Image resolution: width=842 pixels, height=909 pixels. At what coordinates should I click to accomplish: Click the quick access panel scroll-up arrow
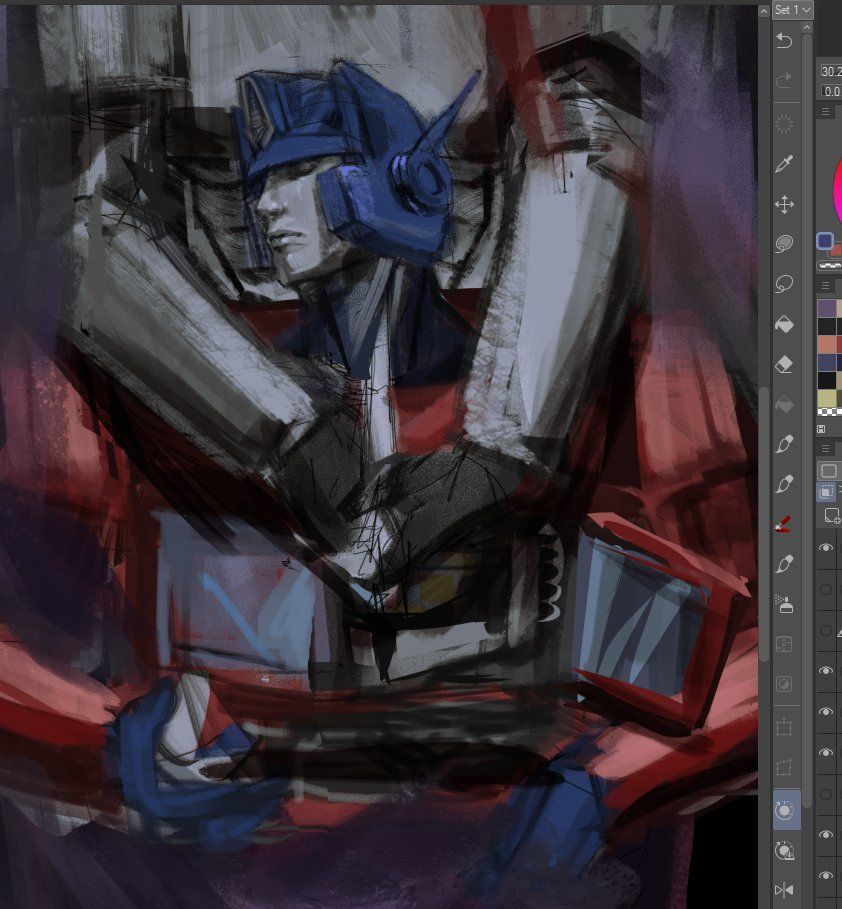coord(807,27)
